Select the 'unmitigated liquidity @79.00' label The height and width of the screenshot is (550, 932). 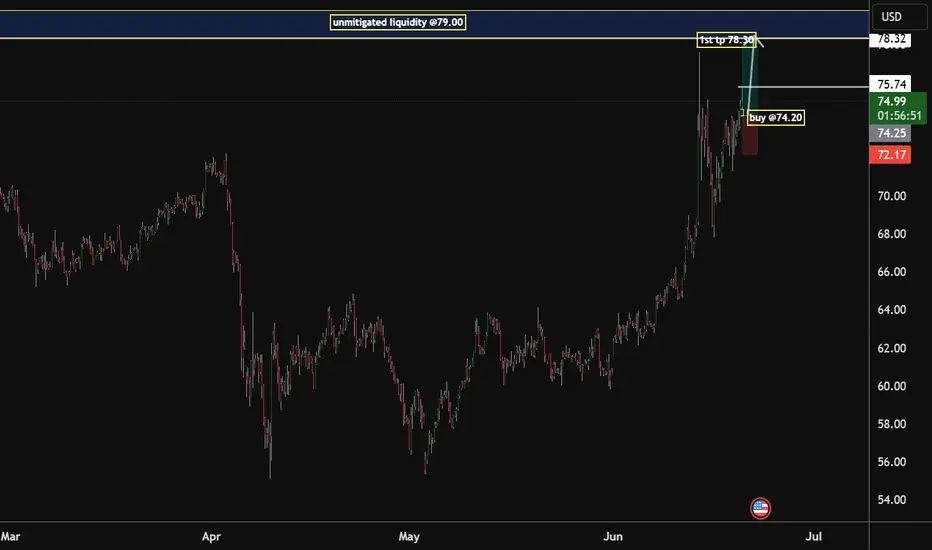point(398,23)
